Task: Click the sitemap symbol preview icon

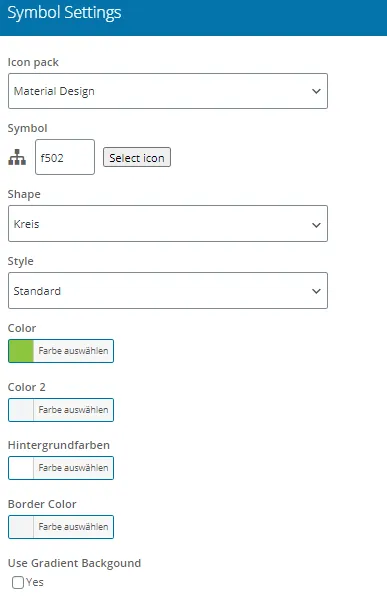Action: coord(17,157)
